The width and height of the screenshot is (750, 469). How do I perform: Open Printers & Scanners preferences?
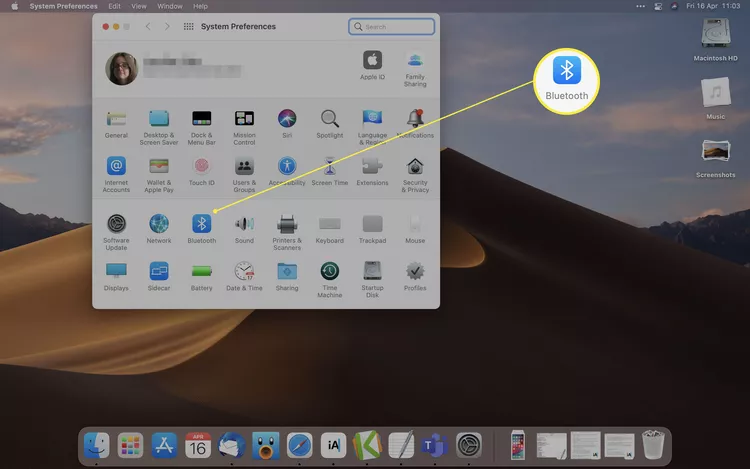pos(287,233)
